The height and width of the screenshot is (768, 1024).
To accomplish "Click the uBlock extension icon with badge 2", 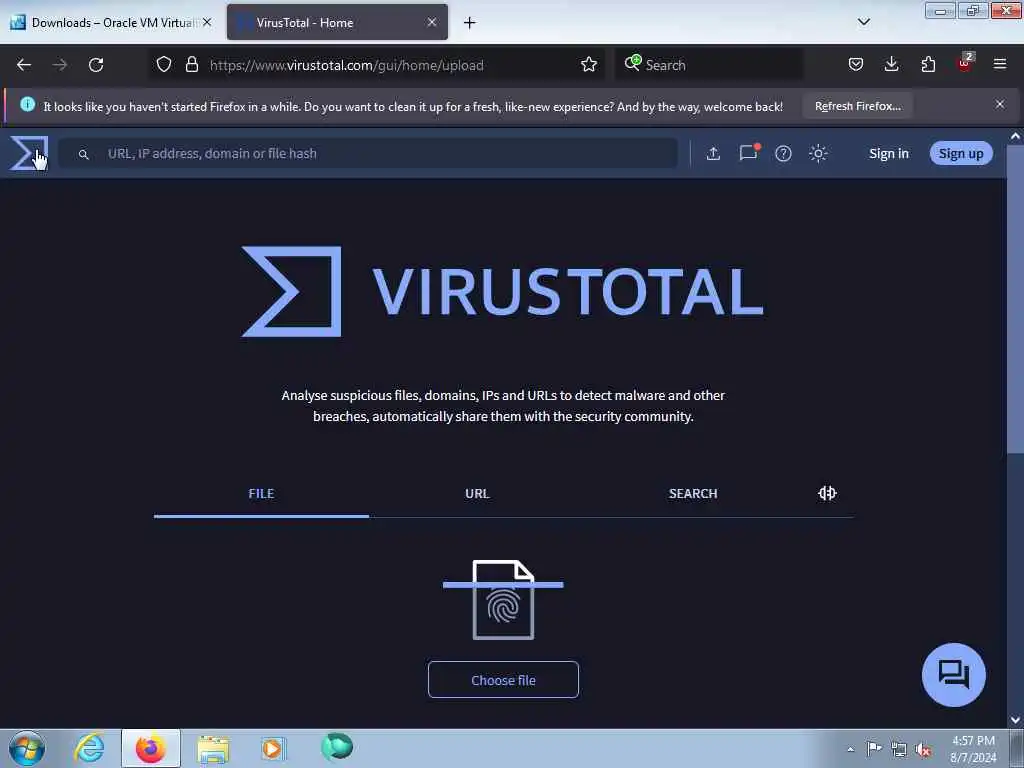I will click(965, 63).
